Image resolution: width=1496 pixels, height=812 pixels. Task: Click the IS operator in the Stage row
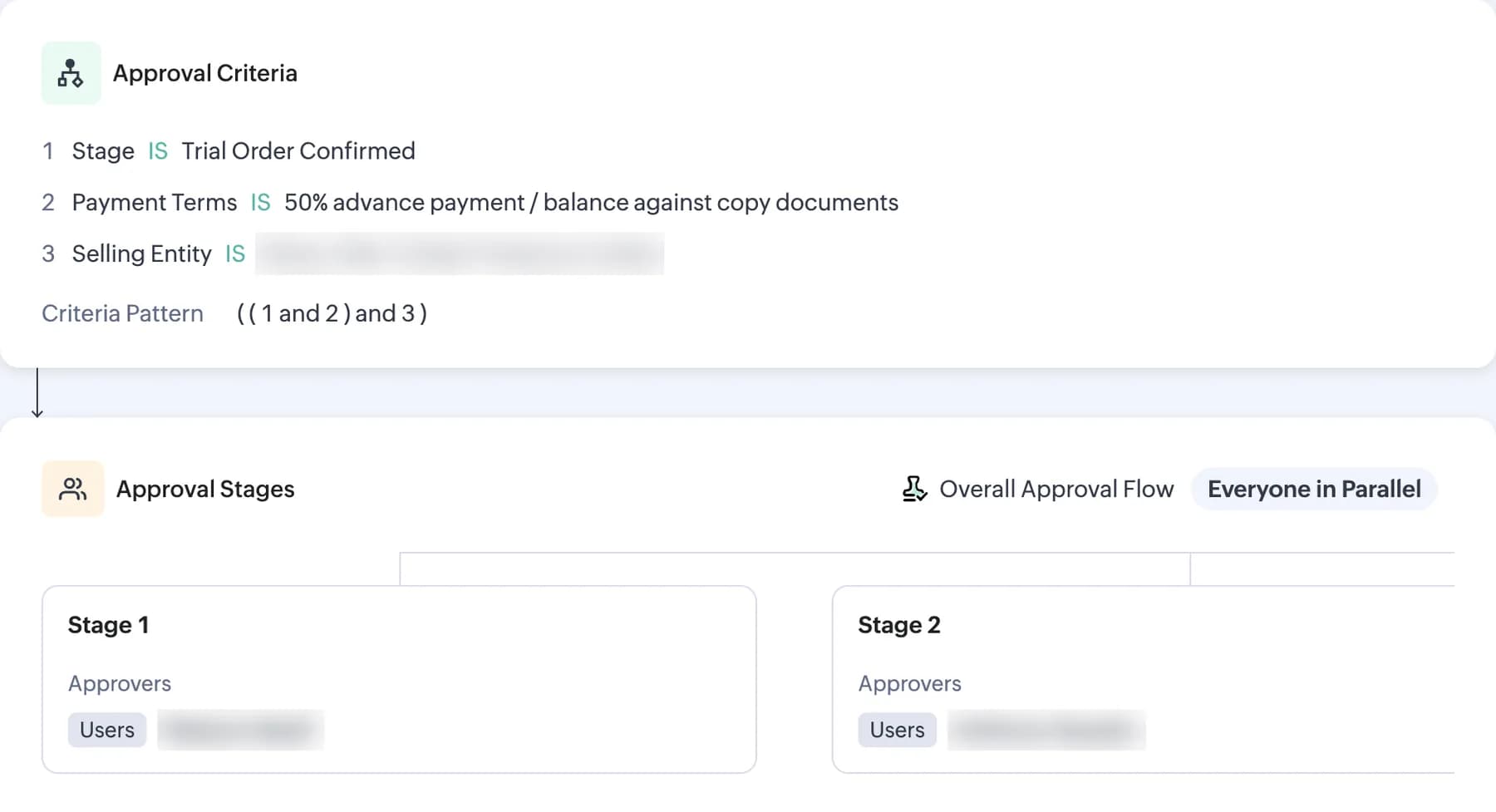point(158,150)
